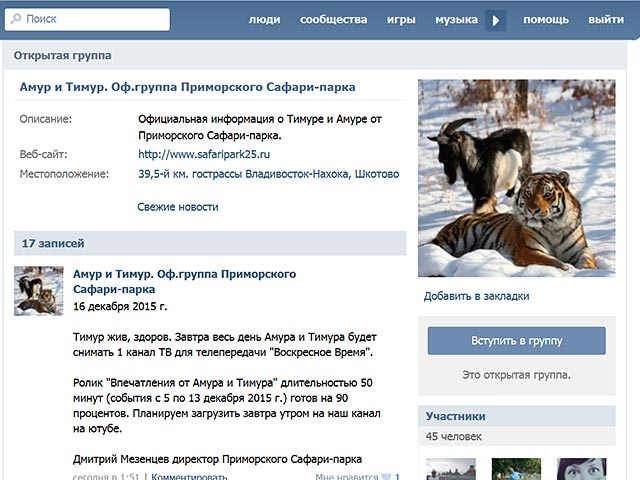Image resolution: width=640 pixels, height=480 pixels.
Task: Click into the Поиск search field
Action: [x=93, y=19]
